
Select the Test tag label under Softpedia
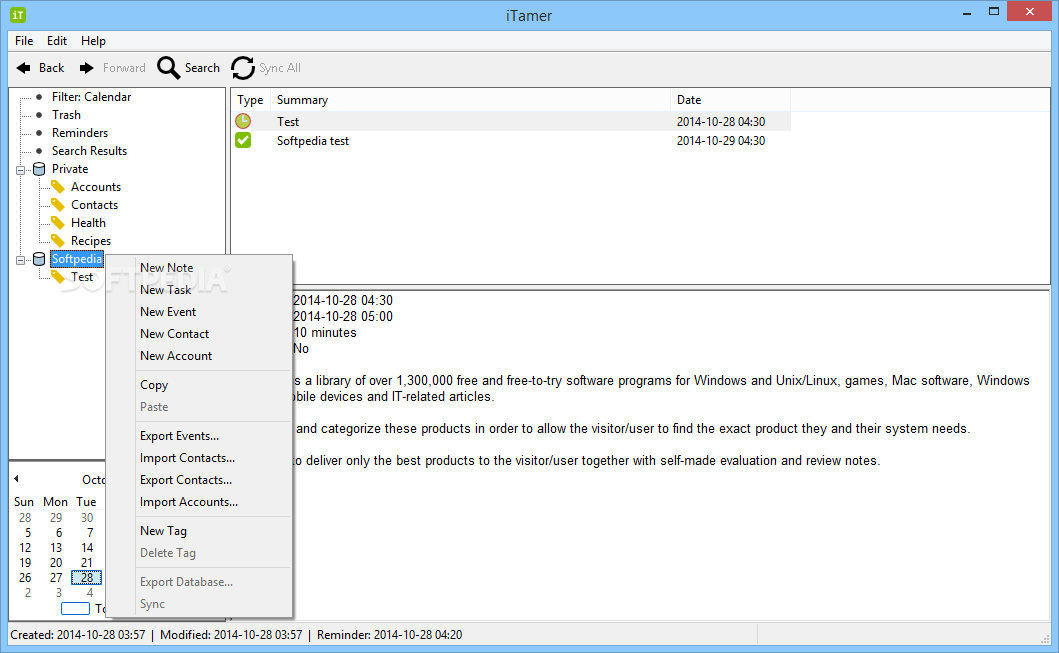(x=82, y=277)
